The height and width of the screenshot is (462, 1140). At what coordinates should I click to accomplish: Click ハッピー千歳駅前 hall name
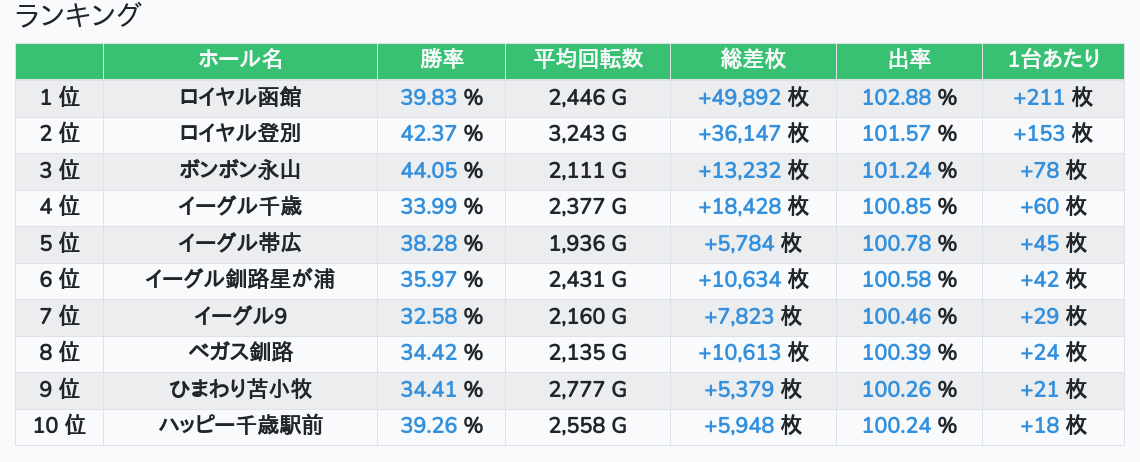pyautogui.click(x=240, y=426)
